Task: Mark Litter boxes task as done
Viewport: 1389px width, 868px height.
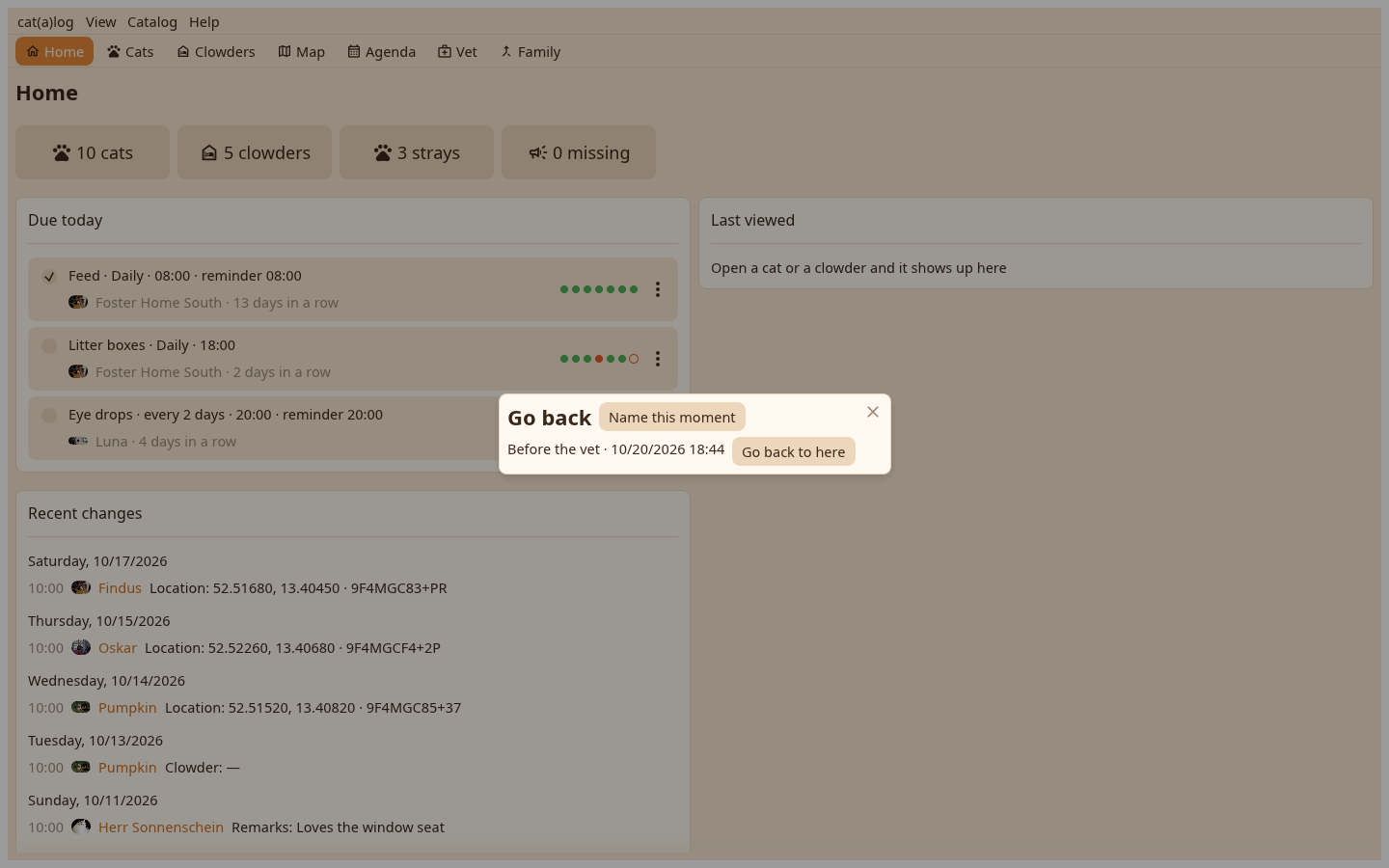Action: tap(49, 345)
